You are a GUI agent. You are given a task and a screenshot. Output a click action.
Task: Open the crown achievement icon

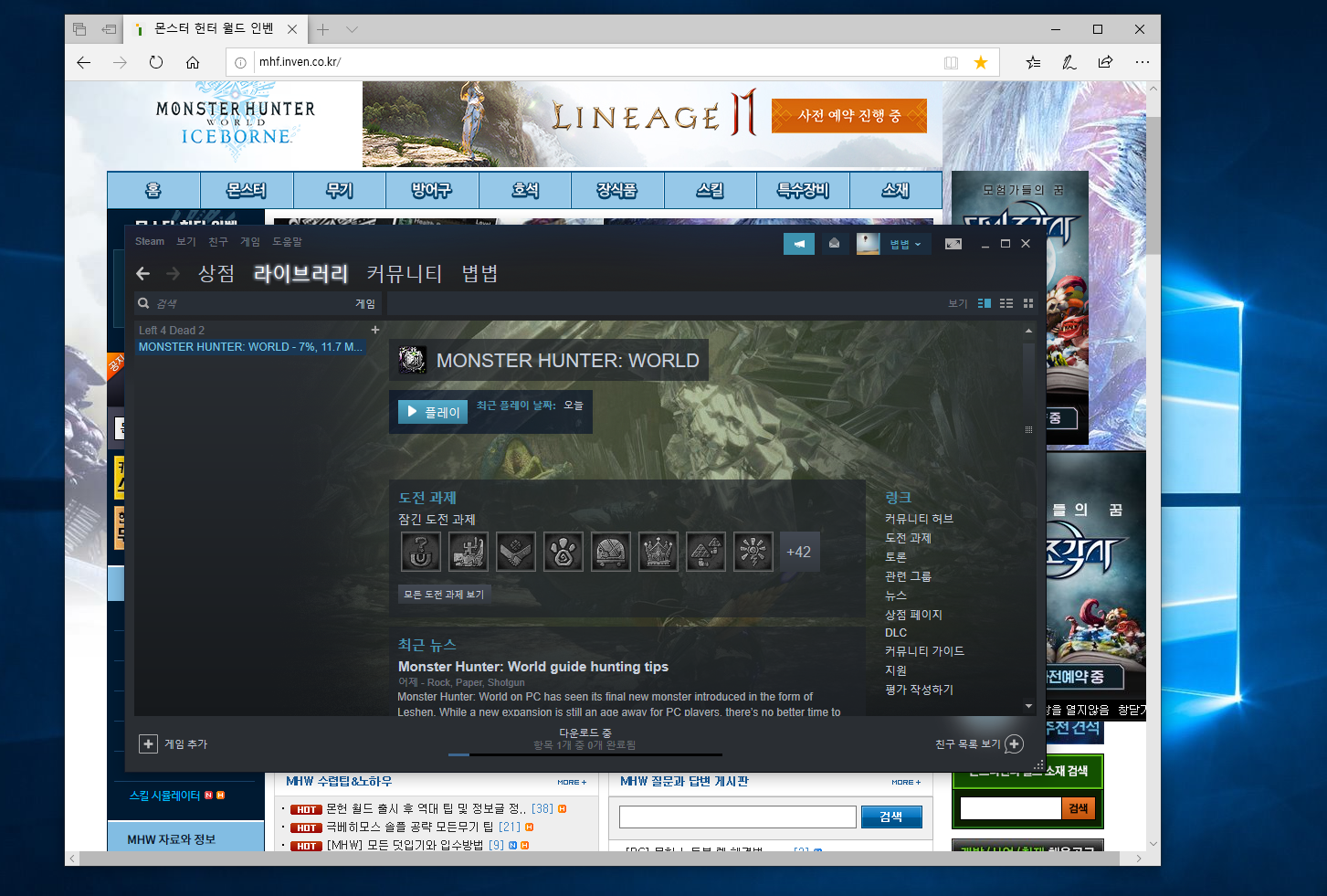click(658, 552)
